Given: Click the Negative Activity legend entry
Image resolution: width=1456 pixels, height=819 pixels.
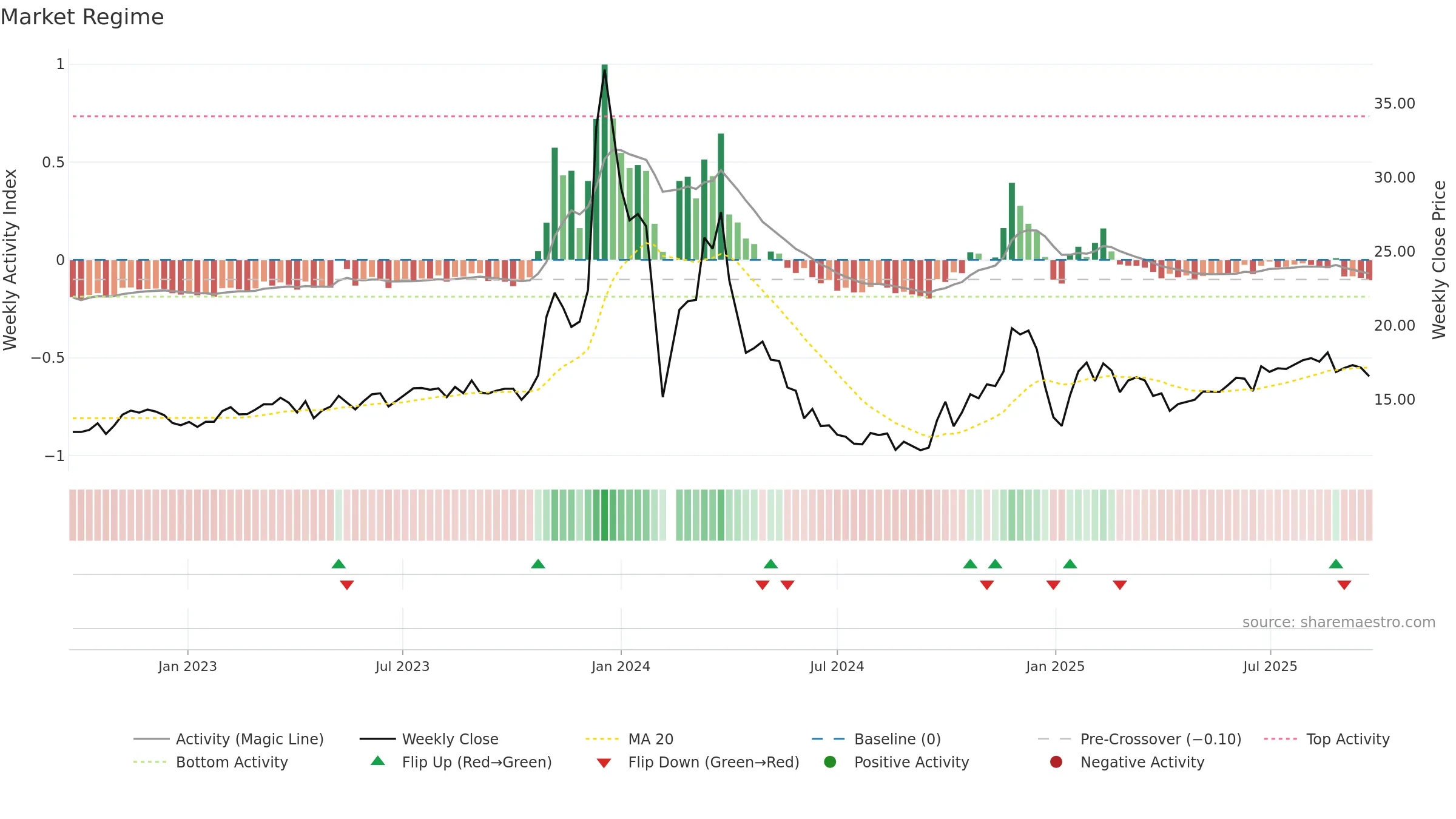Looking at the screenshot, I should tap(1127, 762).
